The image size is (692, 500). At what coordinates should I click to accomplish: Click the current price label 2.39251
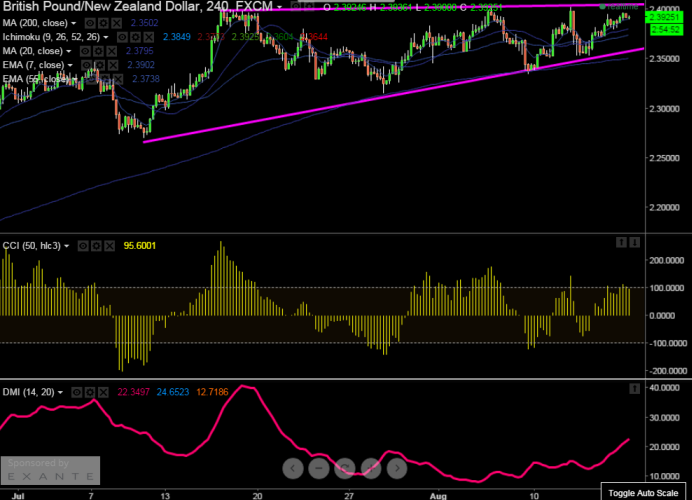[x=664, y=17]
